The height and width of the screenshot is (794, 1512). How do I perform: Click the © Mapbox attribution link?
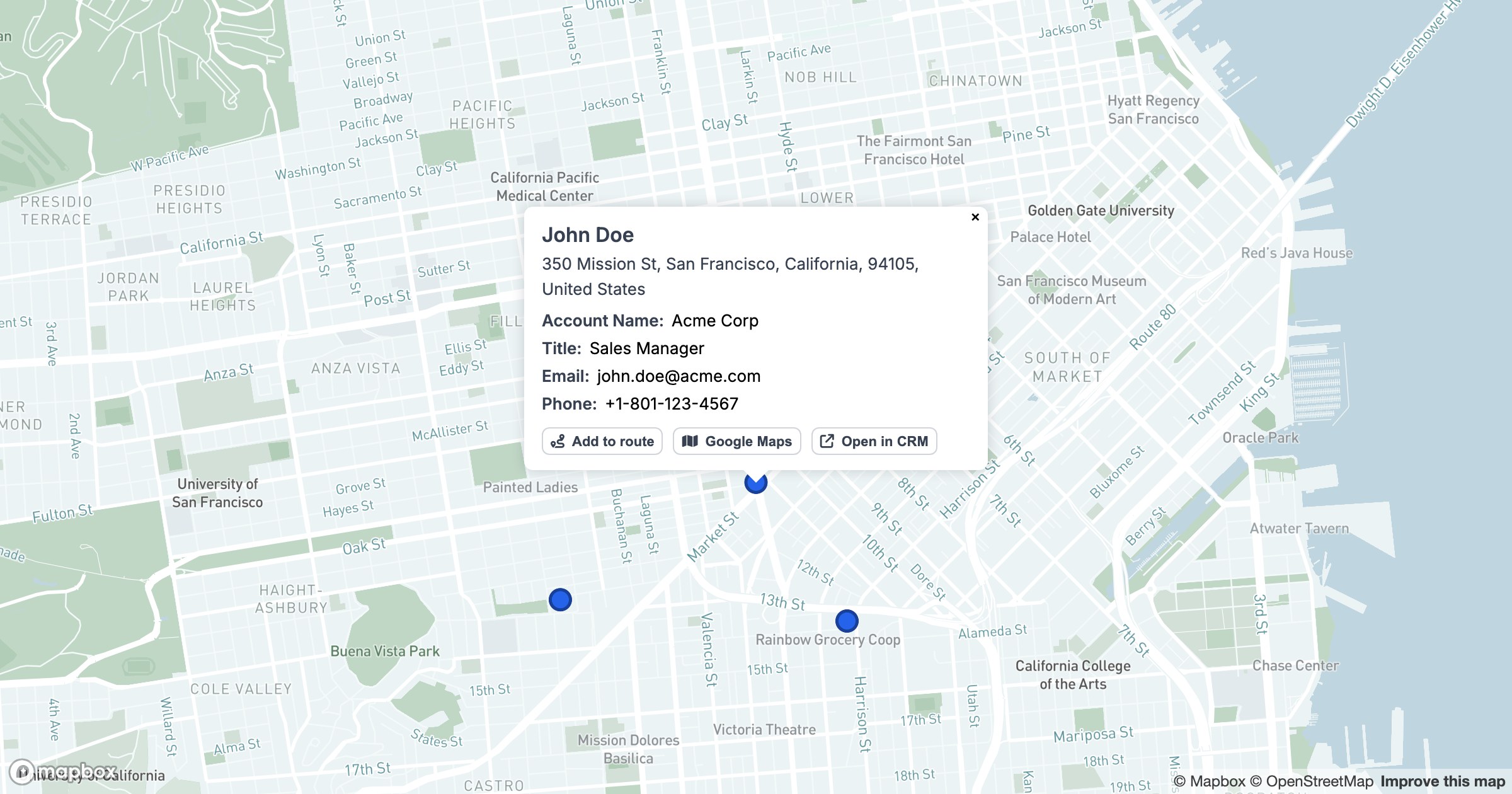click(x=1210, y=781)
